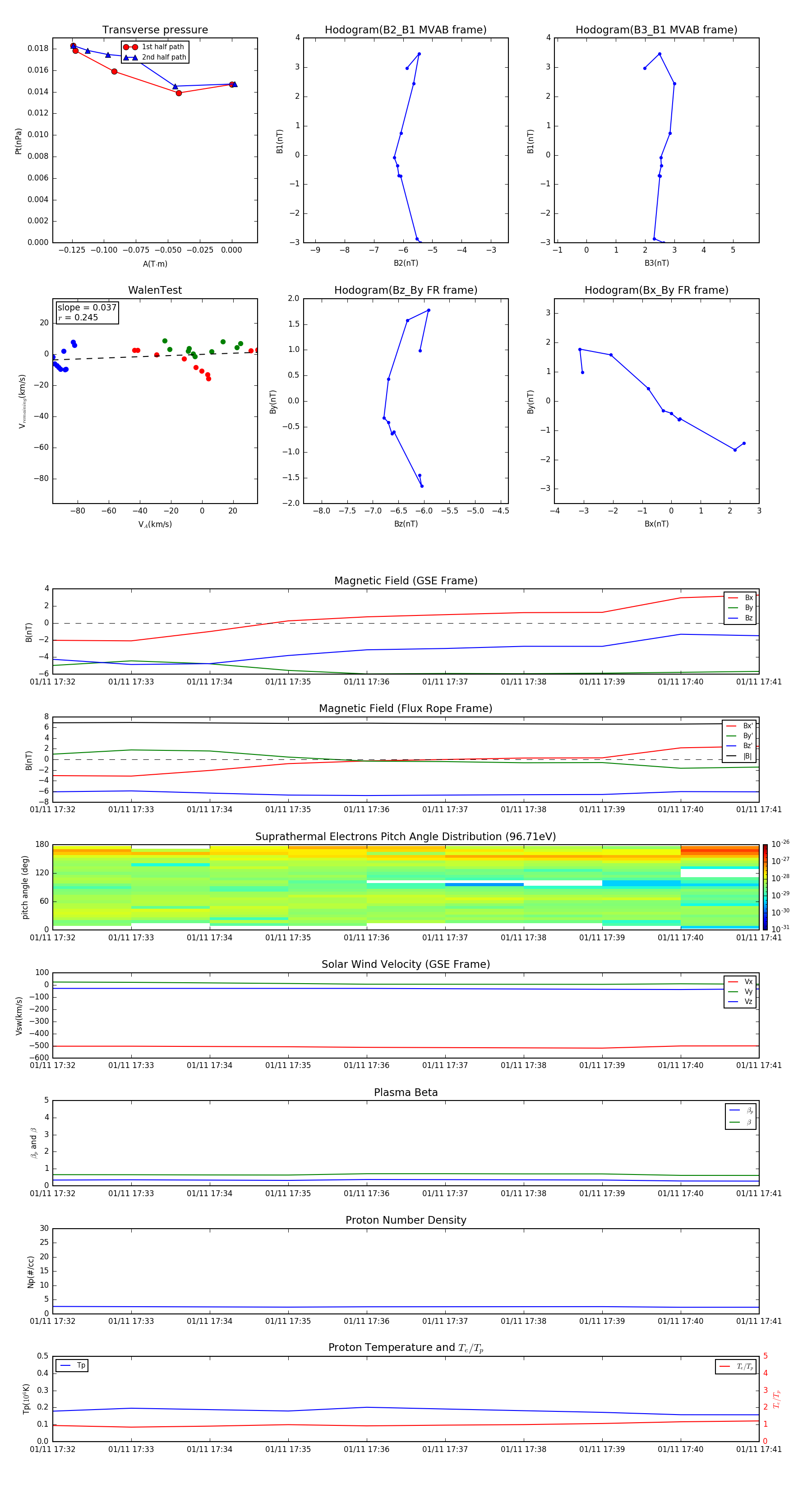Click the 'Transverse pressure' plot title
Viewport: 812px width, 1489px height.
(155, 30)
